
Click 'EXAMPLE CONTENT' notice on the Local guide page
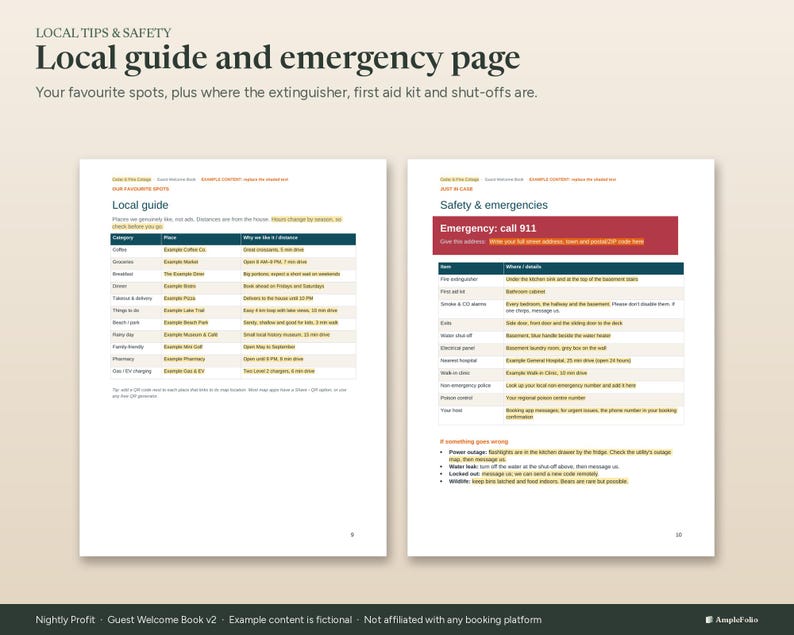pyautogui.click(x=245, y=179)
